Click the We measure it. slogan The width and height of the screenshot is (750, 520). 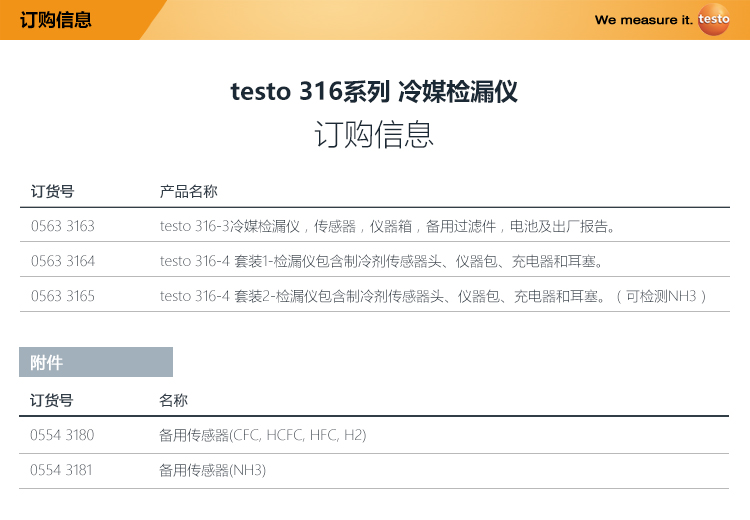pyautogui.click(x=643, y=20)
